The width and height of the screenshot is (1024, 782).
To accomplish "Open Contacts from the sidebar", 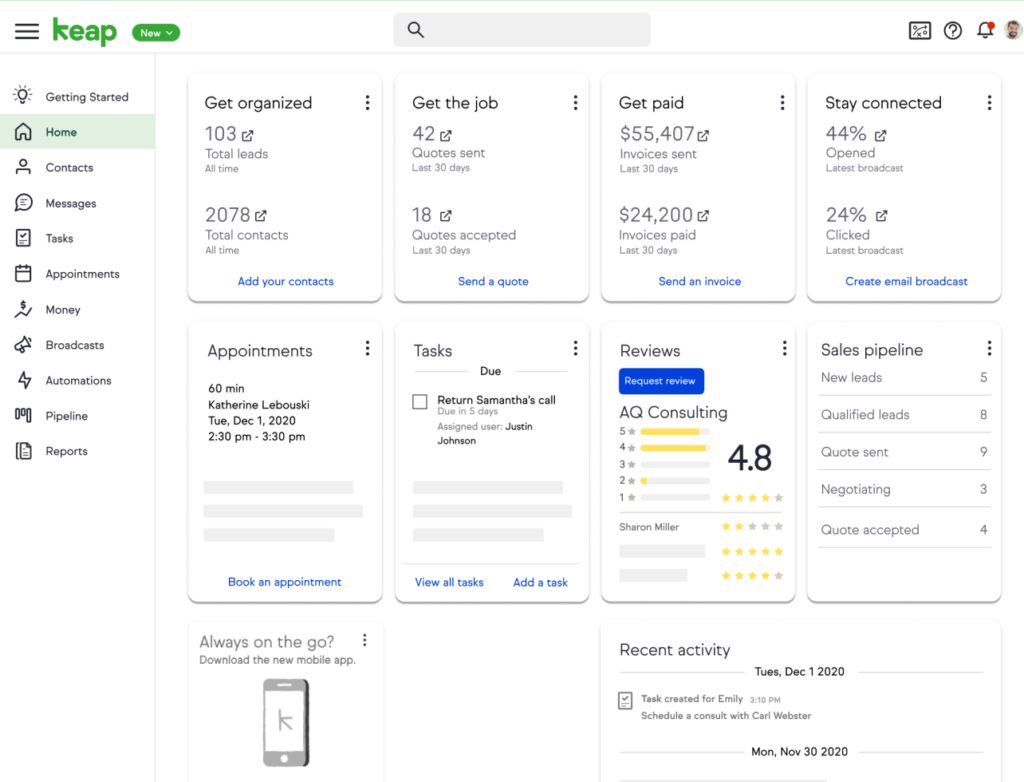I will click(70, 167).
